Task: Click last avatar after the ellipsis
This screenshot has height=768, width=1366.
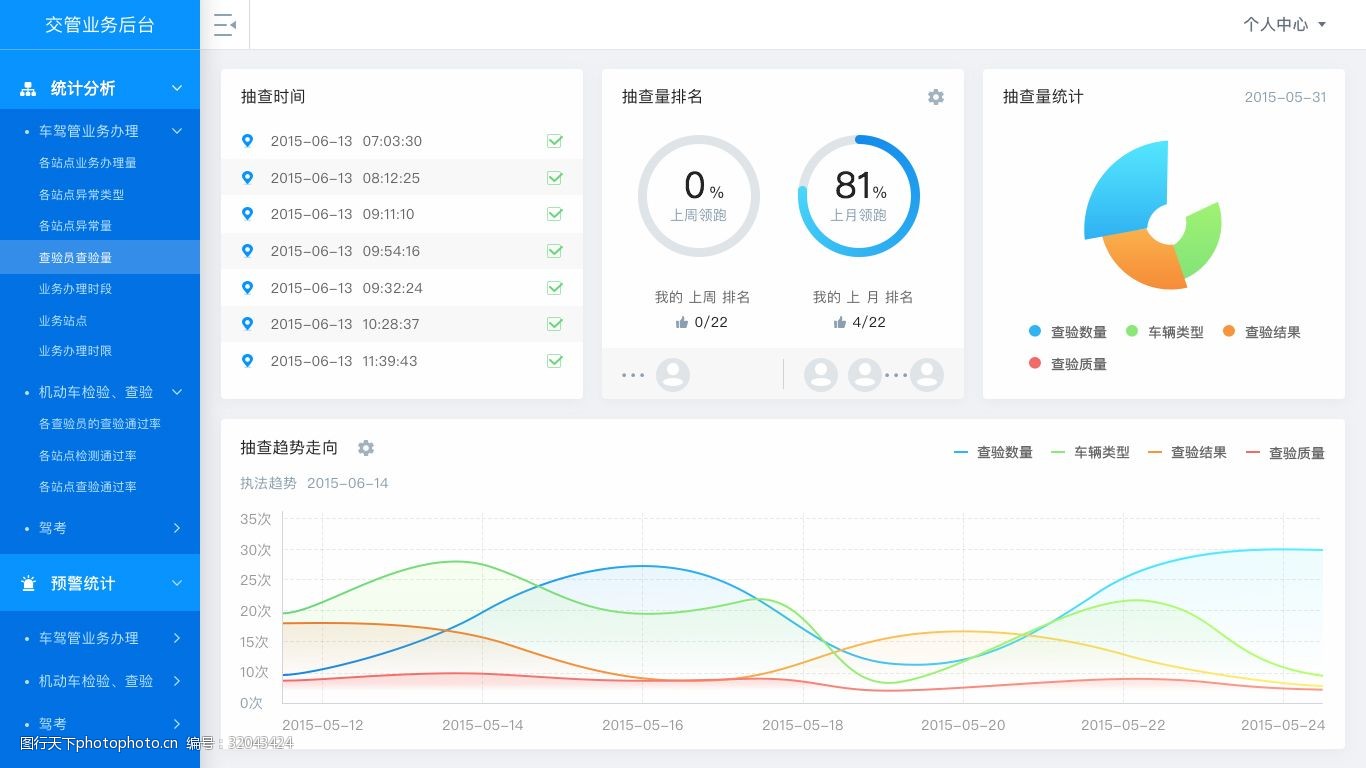Action: tap(927, 375)
